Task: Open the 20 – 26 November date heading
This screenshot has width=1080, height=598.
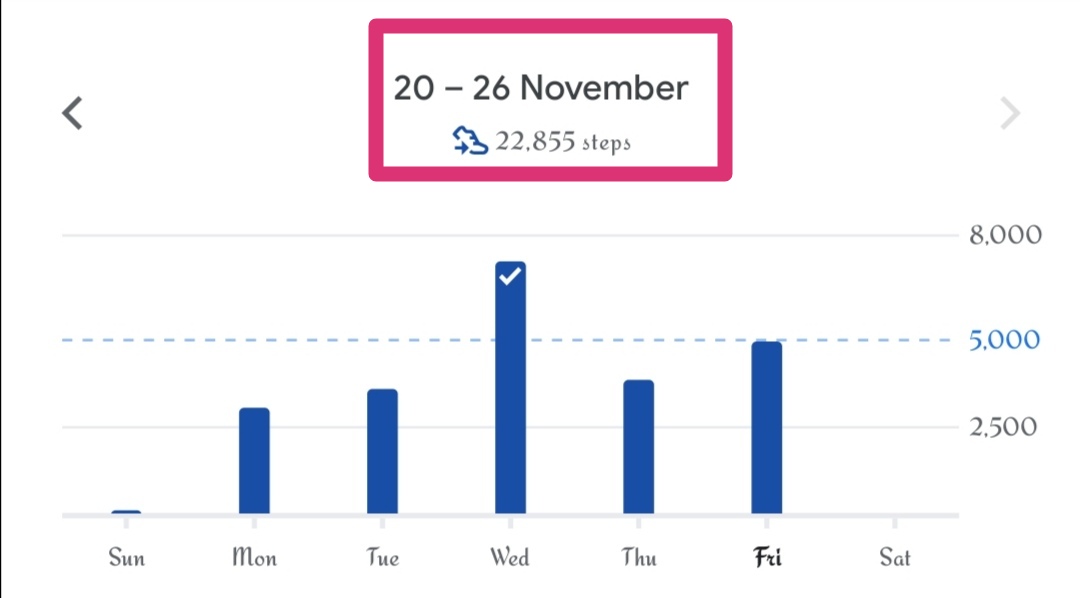Action: [541, 88]
